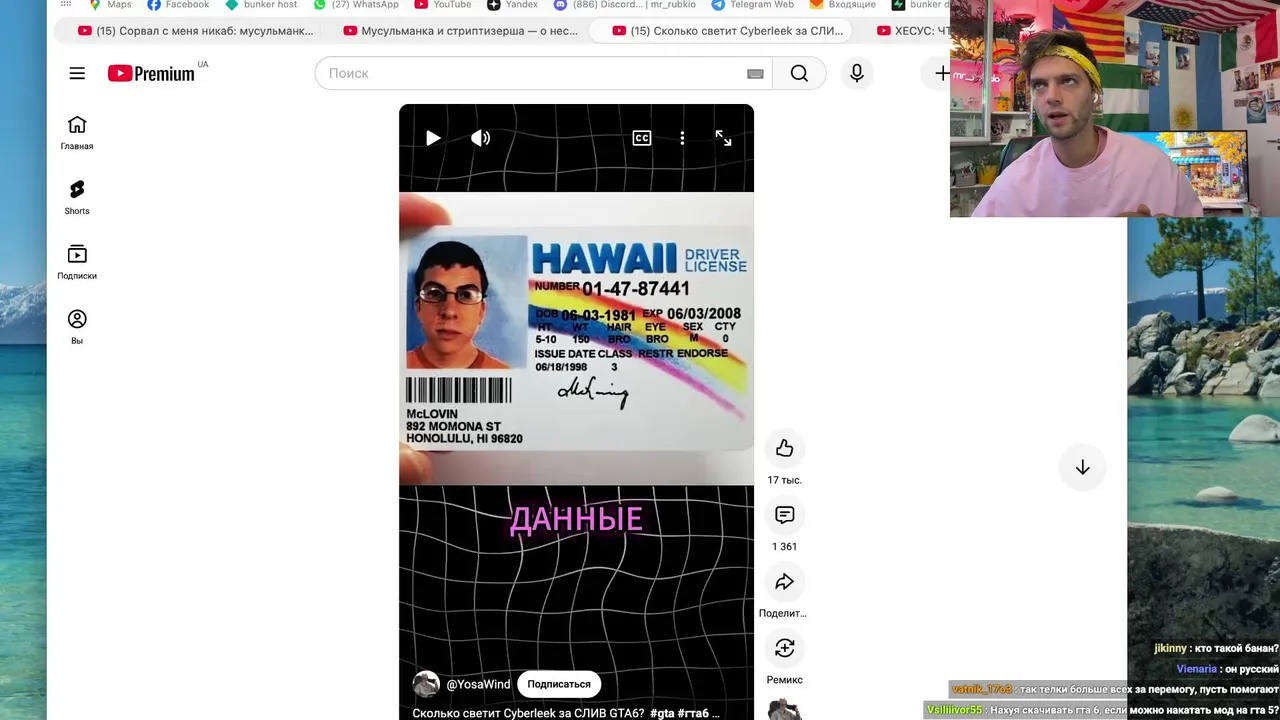
Task: Like the Short with thumbs up
Action: [x=785, y=448]
